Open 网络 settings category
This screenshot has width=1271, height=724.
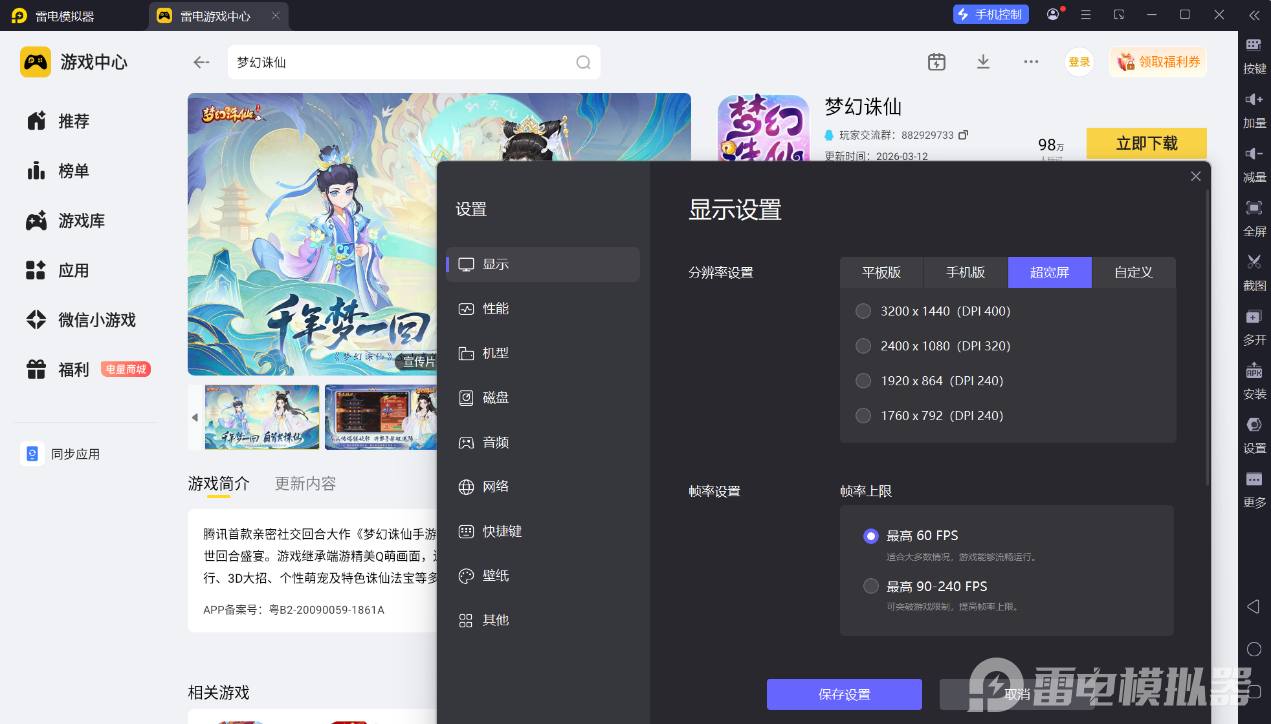tap(543, 486)
